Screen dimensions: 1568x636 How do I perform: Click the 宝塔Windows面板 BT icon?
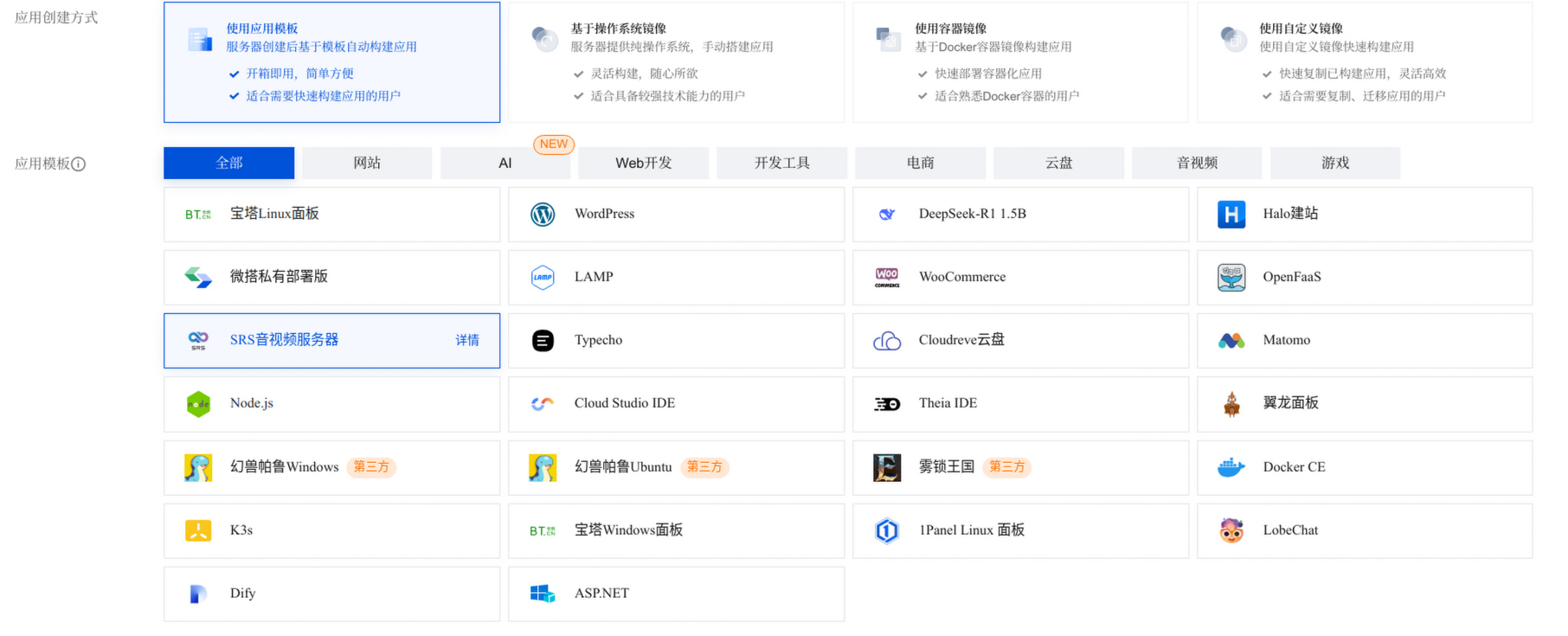click(543, 531)
